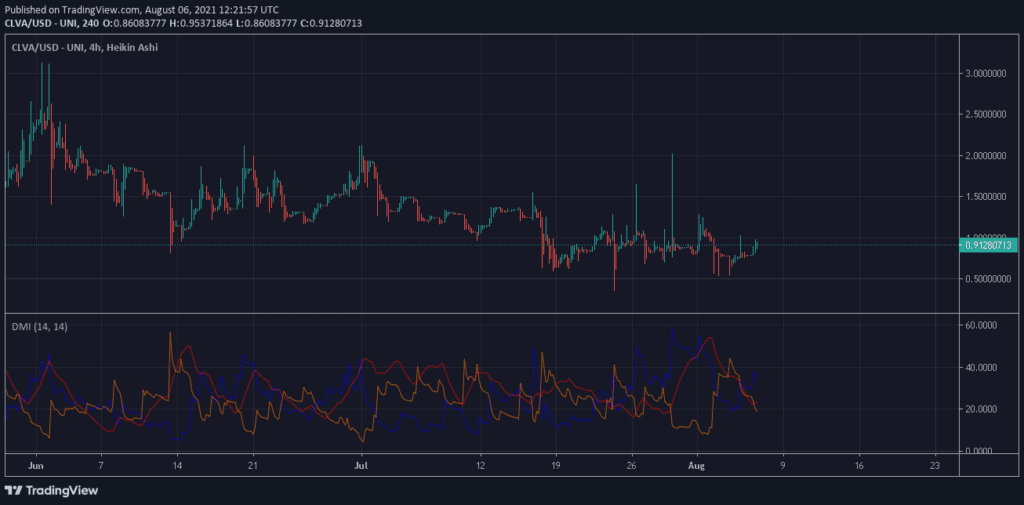Screen dimensions: 1024x505
Task: Select the Jul label on time axis
Action: click(x=361, y=466)
